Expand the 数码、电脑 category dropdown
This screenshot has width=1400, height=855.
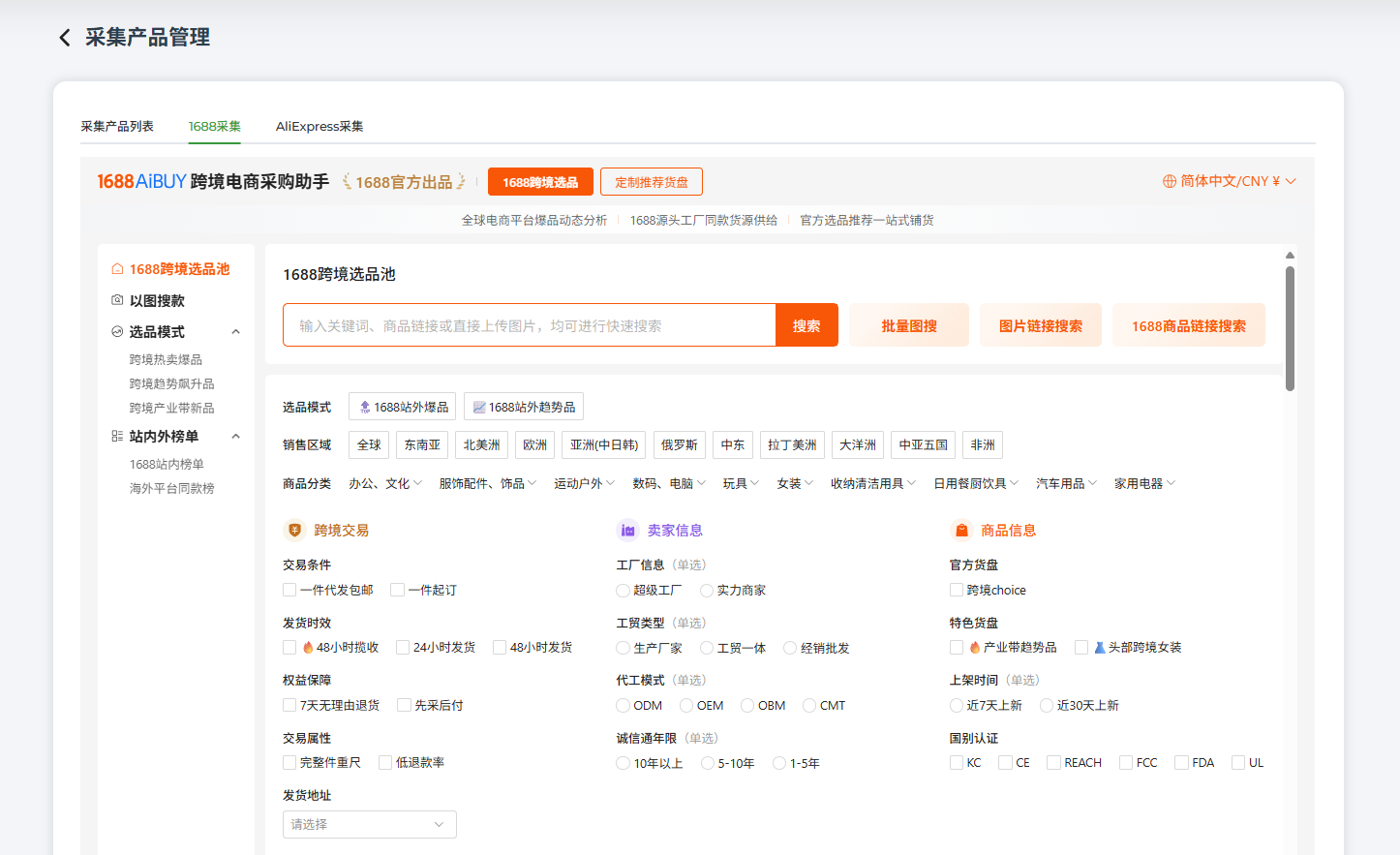[669, 483]
